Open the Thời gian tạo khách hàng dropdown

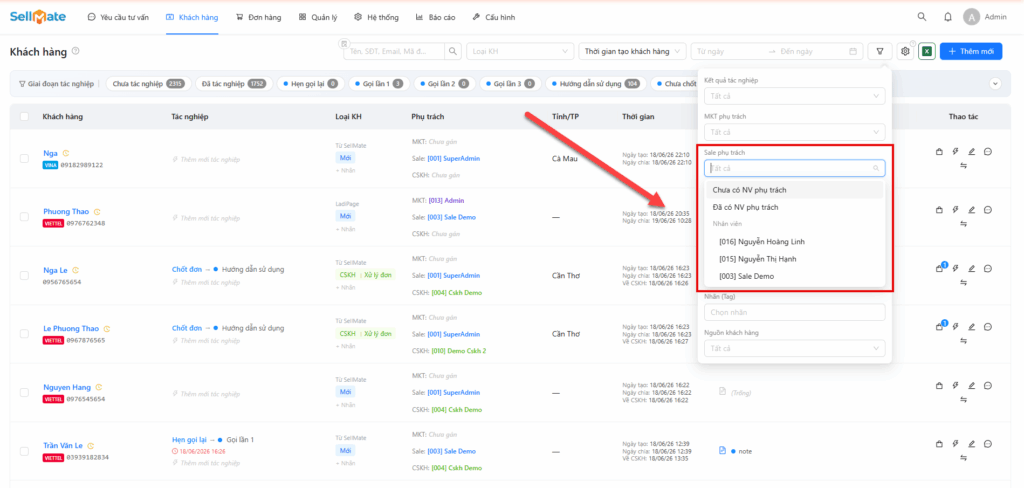coord(632,51)
